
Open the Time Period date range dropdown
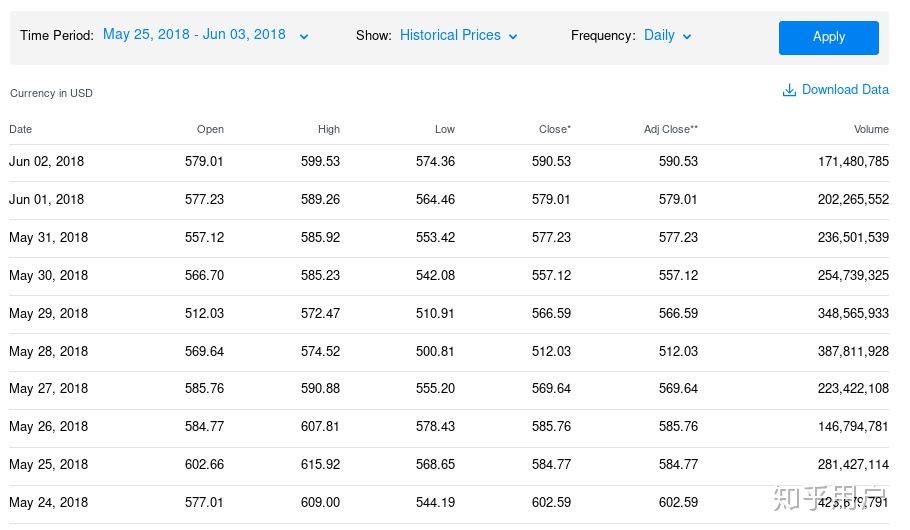click(206, 35)
